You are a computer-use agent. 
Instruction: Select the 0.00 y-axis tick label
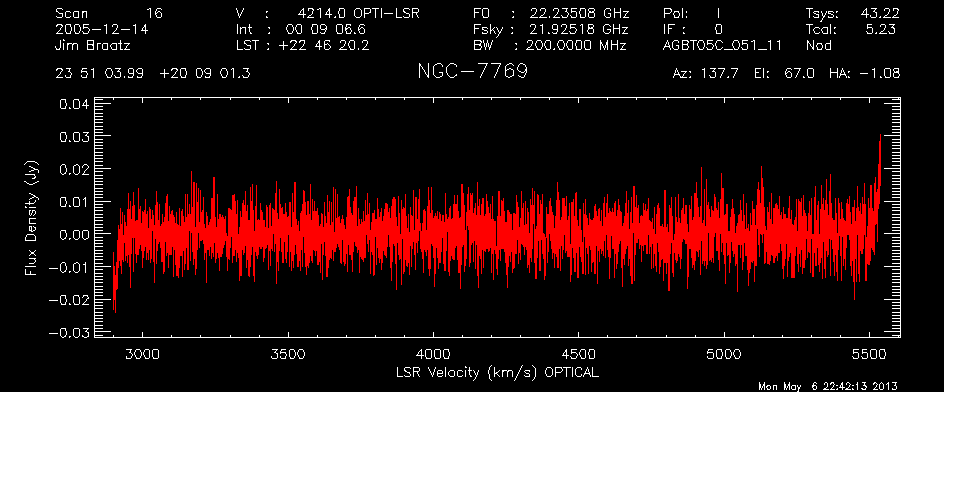click(74, 234)
